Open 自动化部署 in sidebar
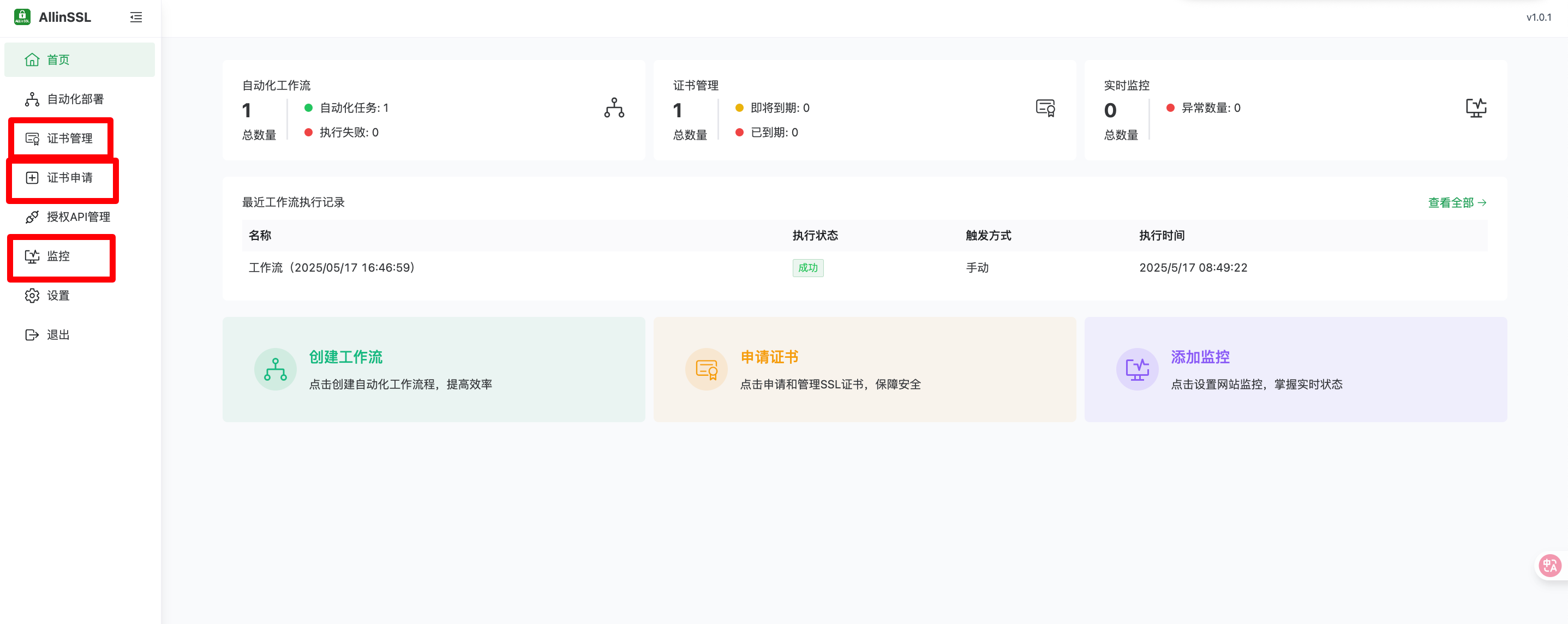 pyautogui.click(x=75, y=99)
